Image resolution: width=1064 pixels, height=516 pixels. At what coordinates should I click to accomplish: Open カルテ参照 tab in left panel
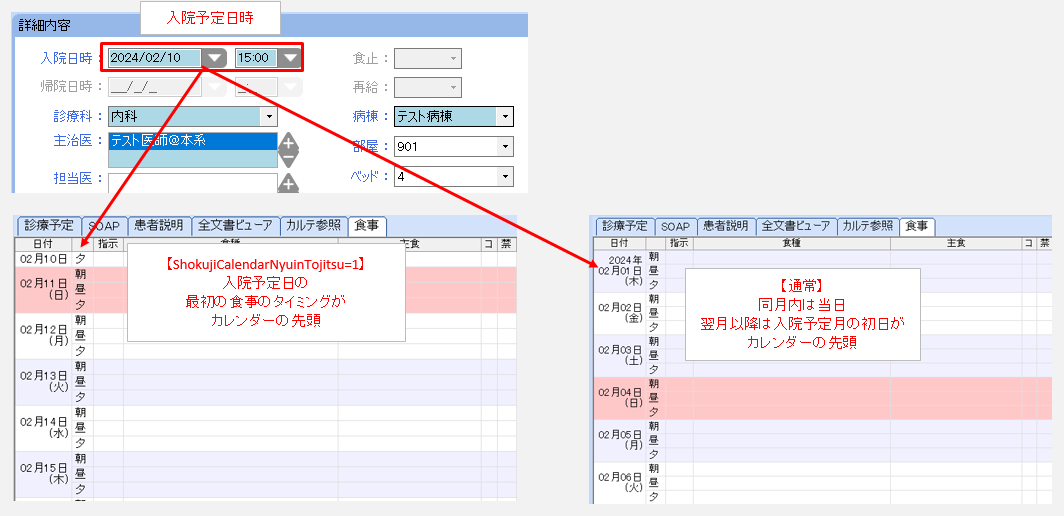pos(314,225)
